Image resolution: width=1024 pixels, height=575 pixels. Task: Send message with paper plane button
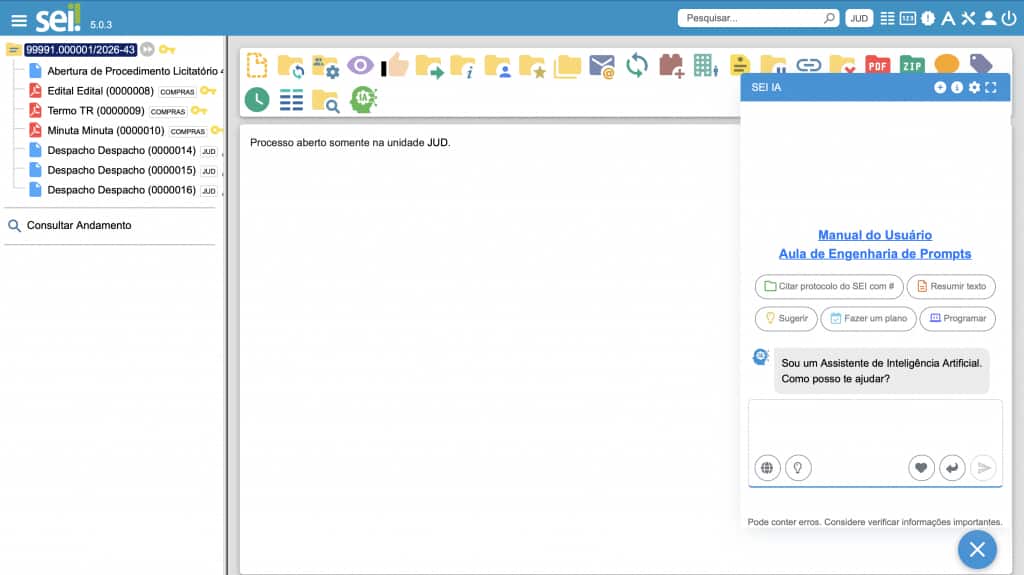(984, 468)
